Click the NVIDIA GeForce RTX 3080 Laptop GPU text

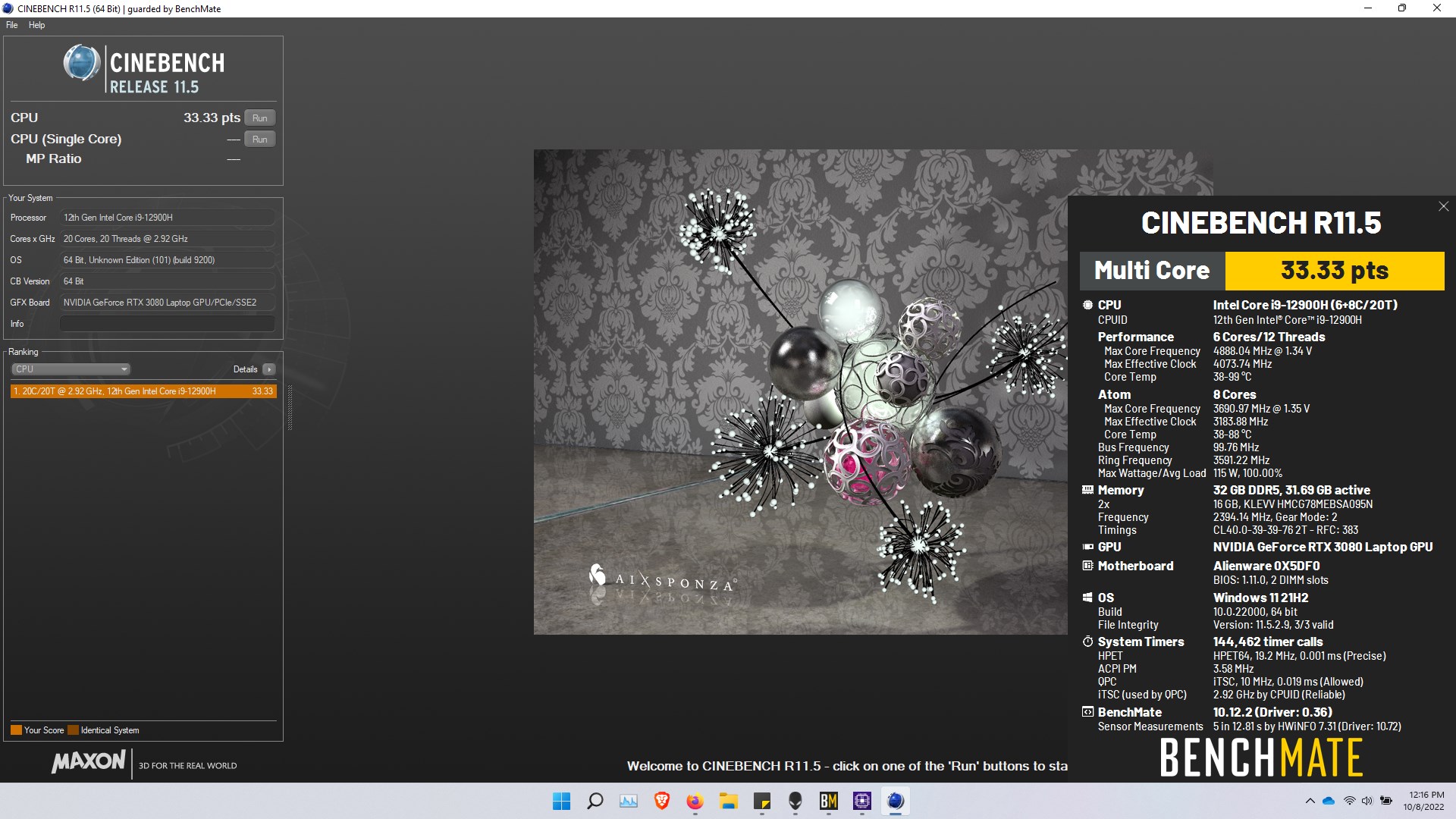point(1323,547)
